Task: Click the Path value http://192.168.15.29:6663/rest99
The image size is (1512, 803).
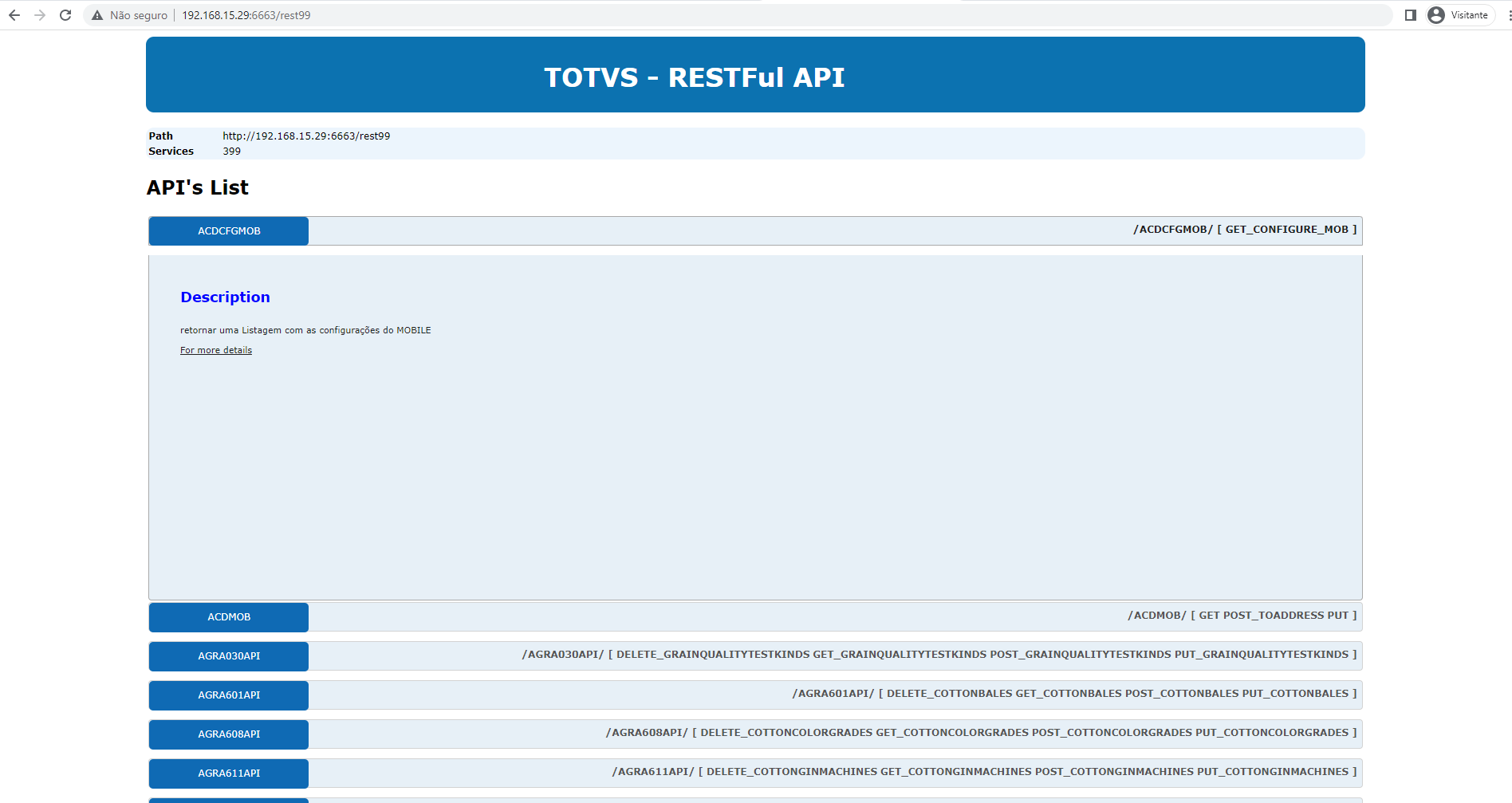Action: coord(306,136)
